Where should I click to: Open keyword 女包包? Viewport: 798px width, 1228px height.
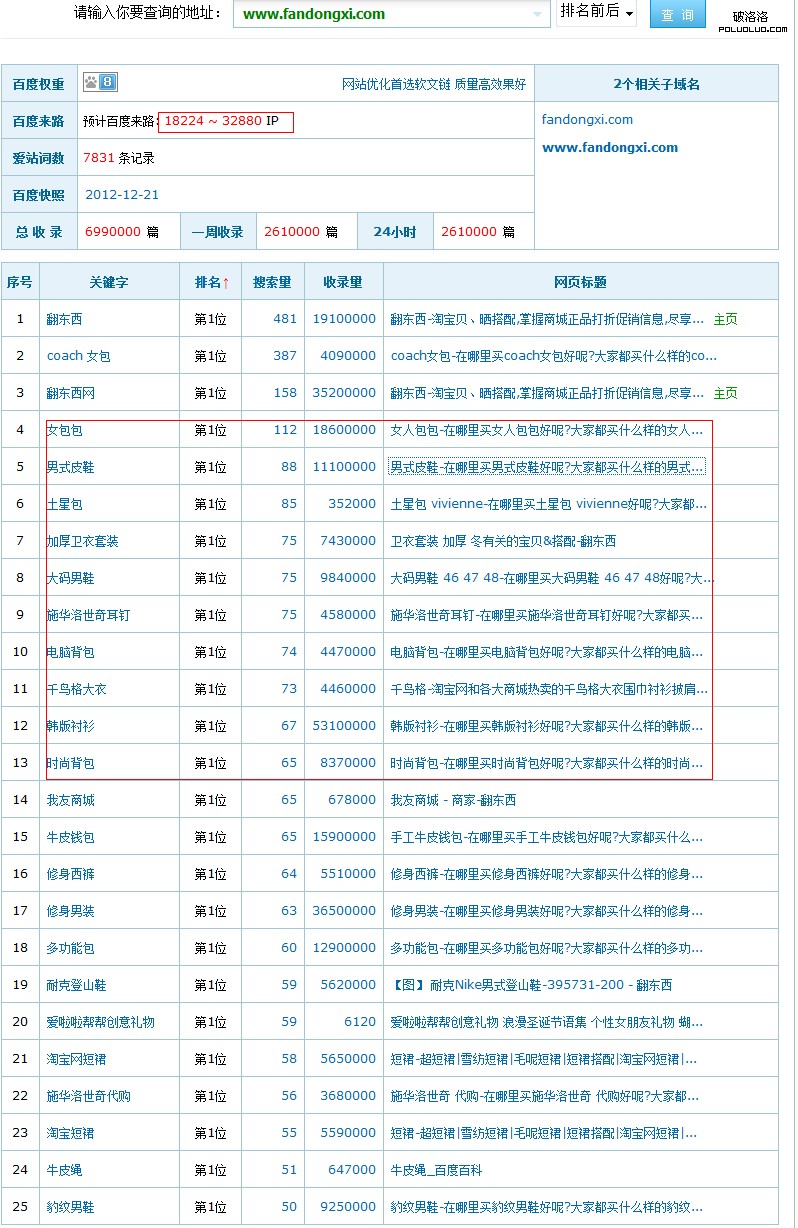pos(64,430)
